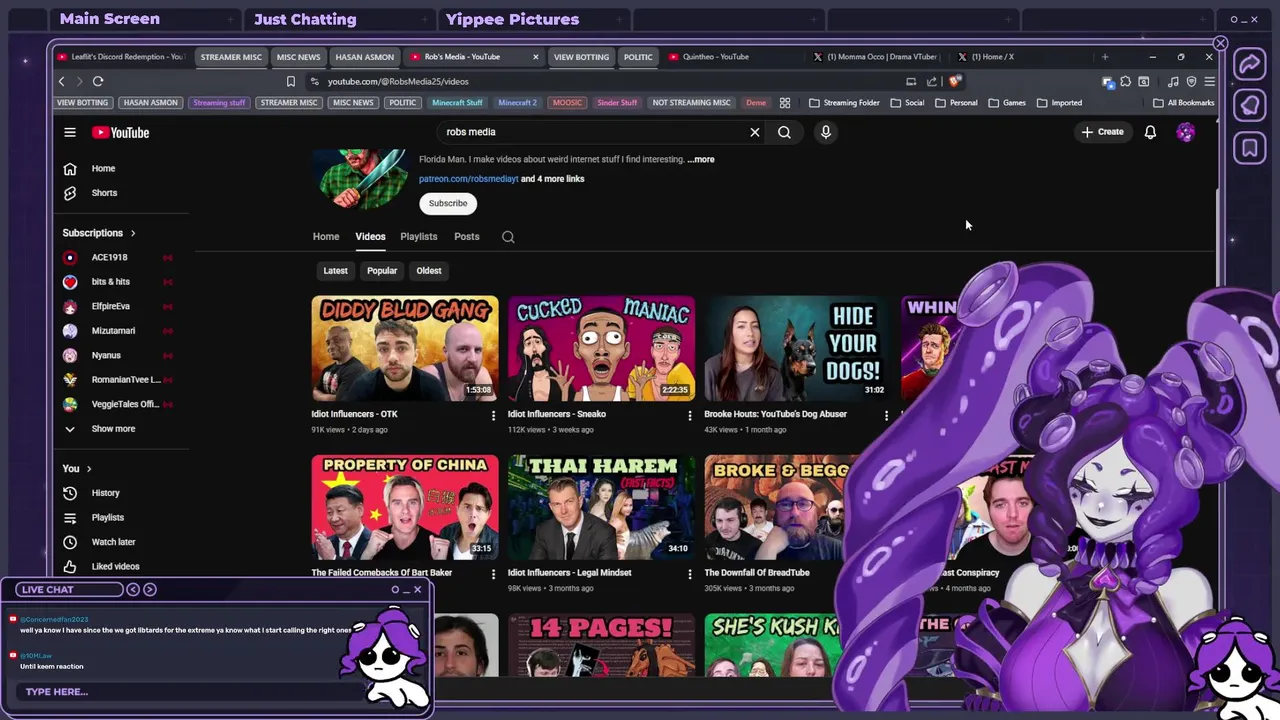This screenshot has width=1280, height=720.
Task: Expand the You section chevron
Action: pos(89,468)
